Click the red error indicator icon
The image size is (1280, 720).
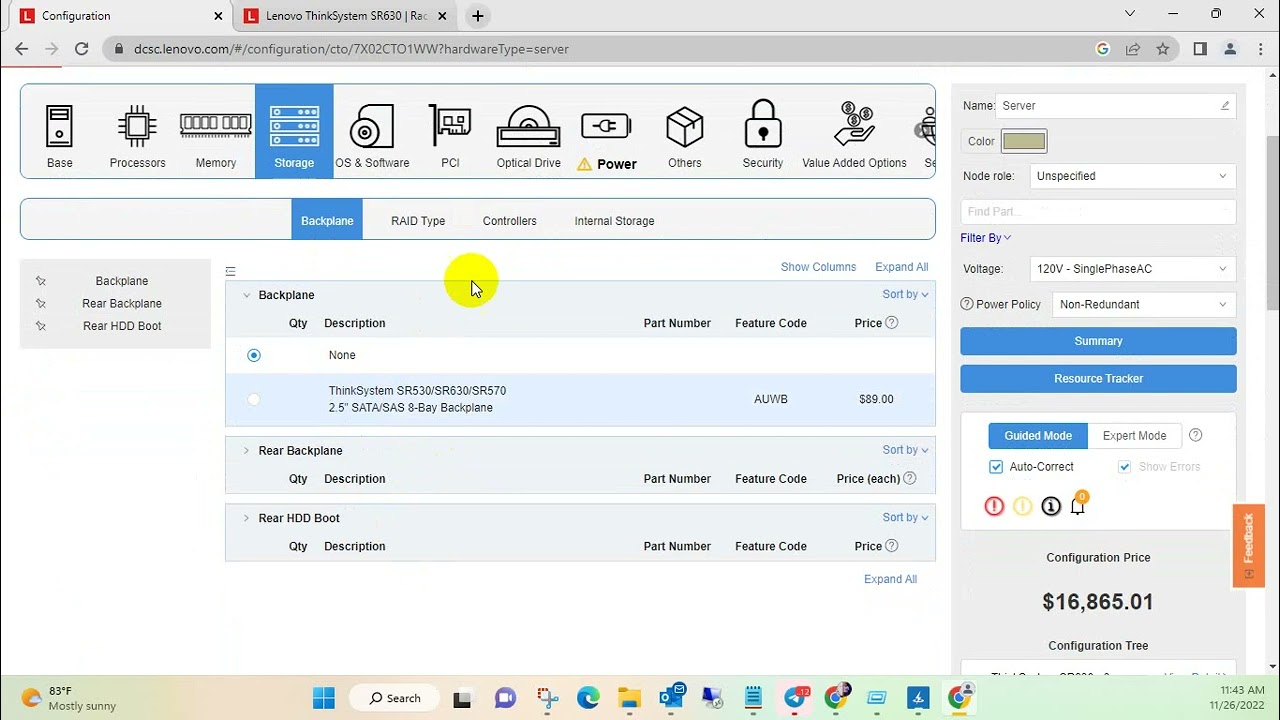994,506
